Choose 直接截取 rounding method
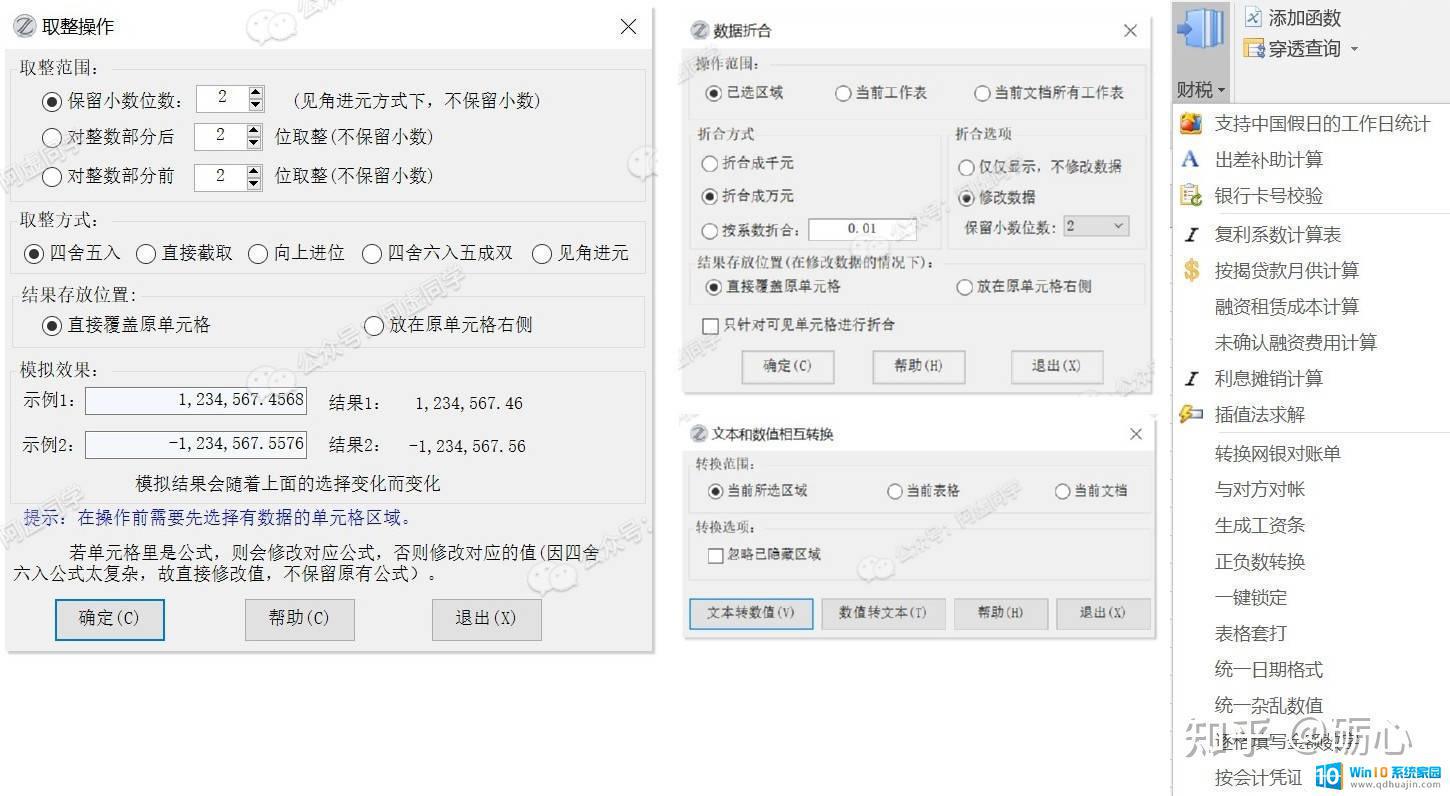The height and width of the screenshot is (796, 1450). (x=146, y=253)
